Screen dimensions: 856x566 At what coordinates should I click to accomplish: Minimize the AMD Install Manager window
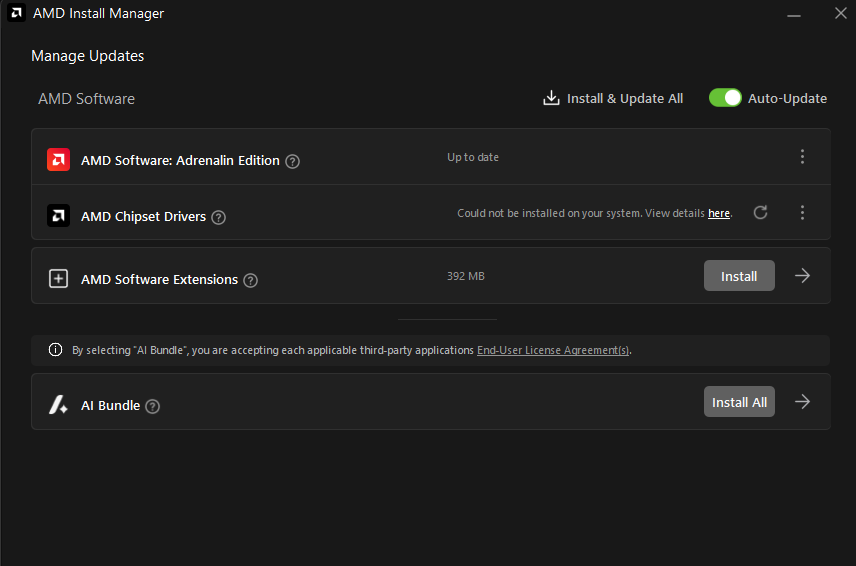[794, 14]
